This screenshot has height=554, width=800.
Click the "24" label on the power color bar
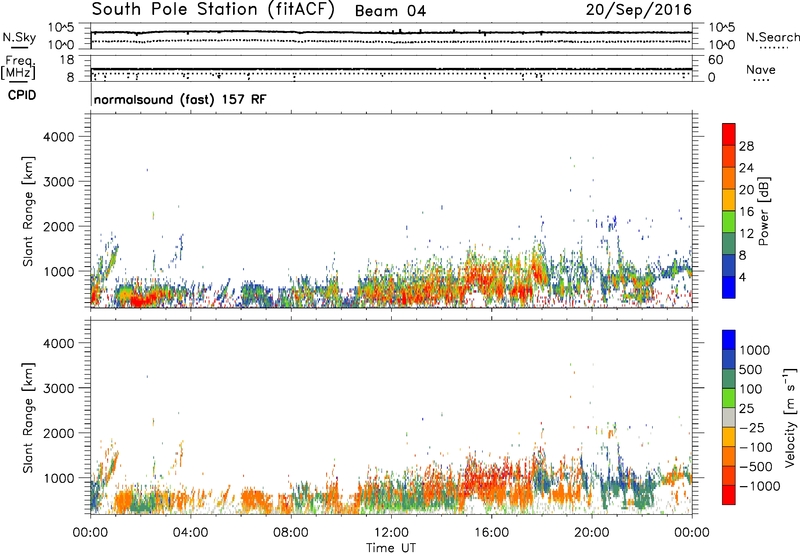tap(746, 168)
